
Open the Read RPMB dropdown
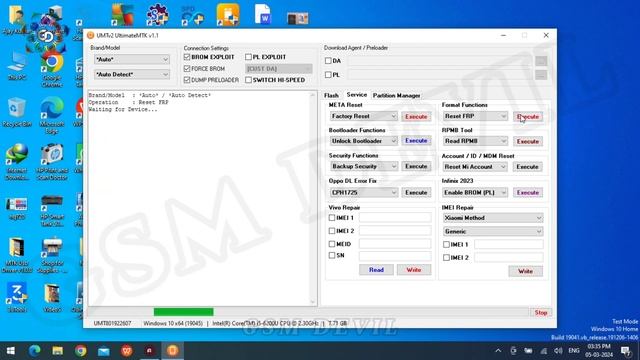(x=475, y=141)
